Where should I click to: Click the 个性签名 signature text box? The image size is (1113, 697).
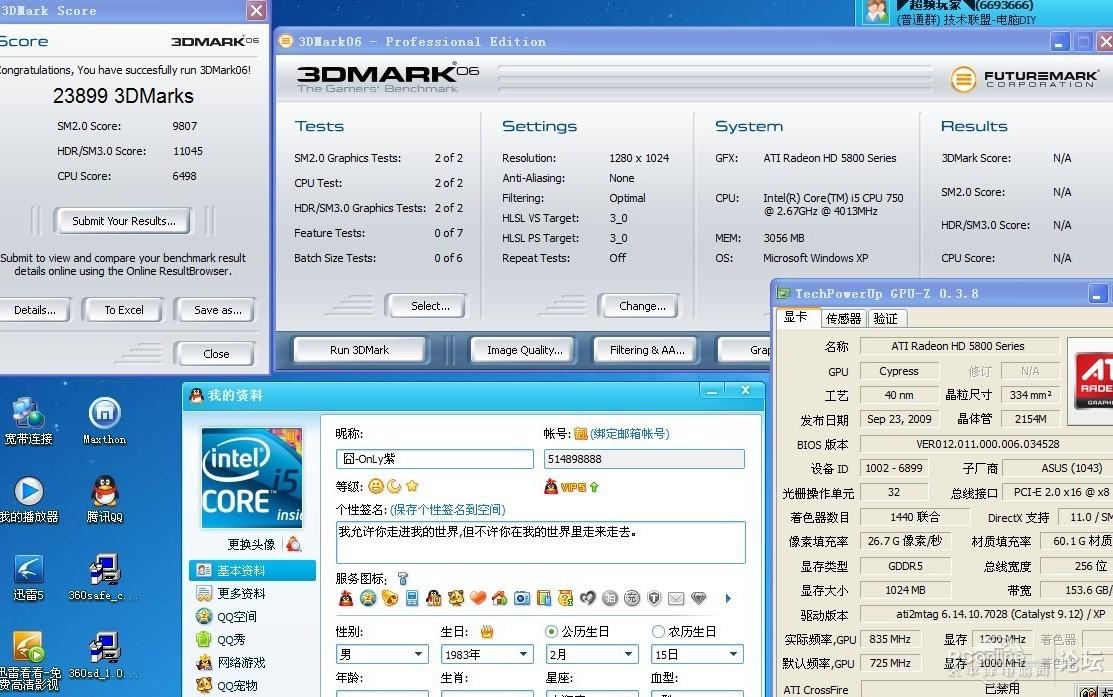(x=540, y=542)
